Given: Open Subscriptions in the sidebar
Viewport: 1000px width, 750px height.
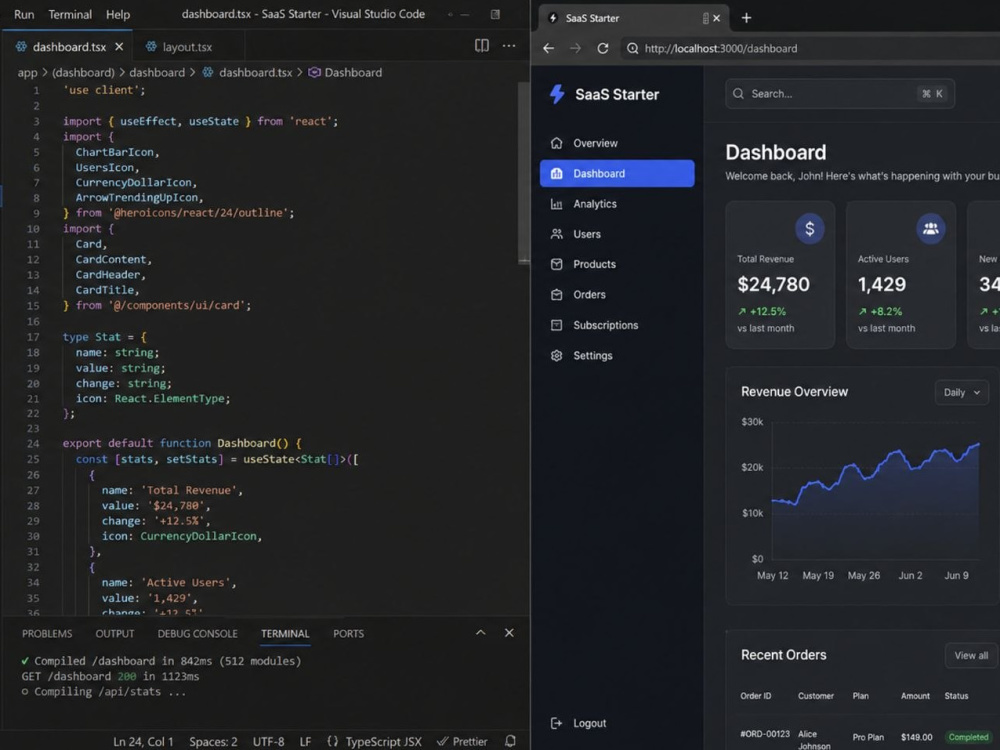Looking at the screenshot, I should tap(617, 325).
